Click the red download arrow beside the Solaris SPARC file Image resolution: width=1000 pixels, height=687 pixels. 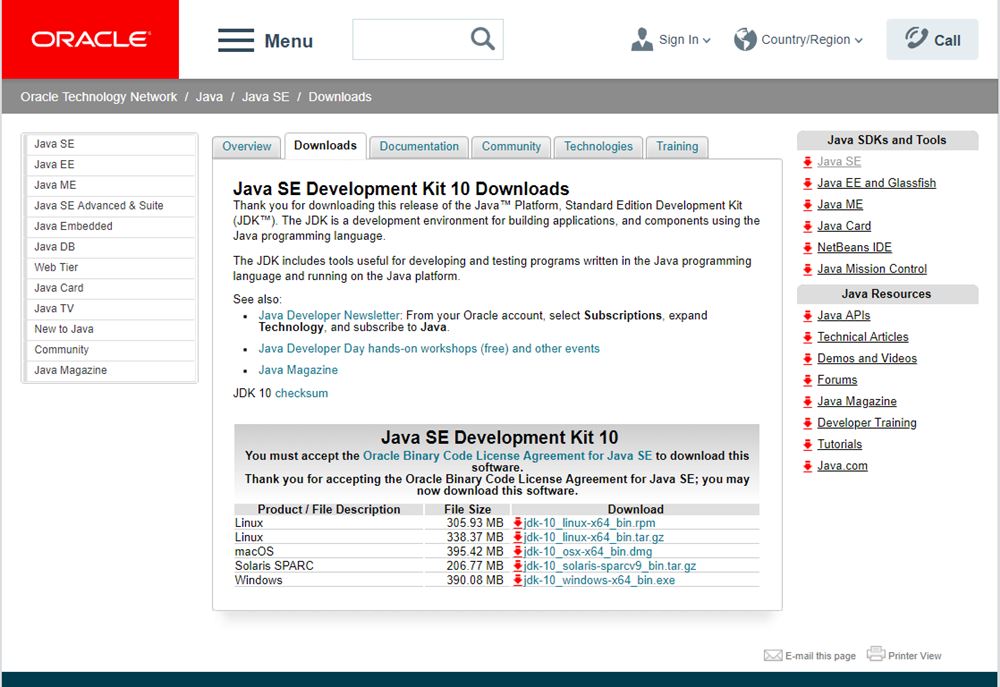518,566
